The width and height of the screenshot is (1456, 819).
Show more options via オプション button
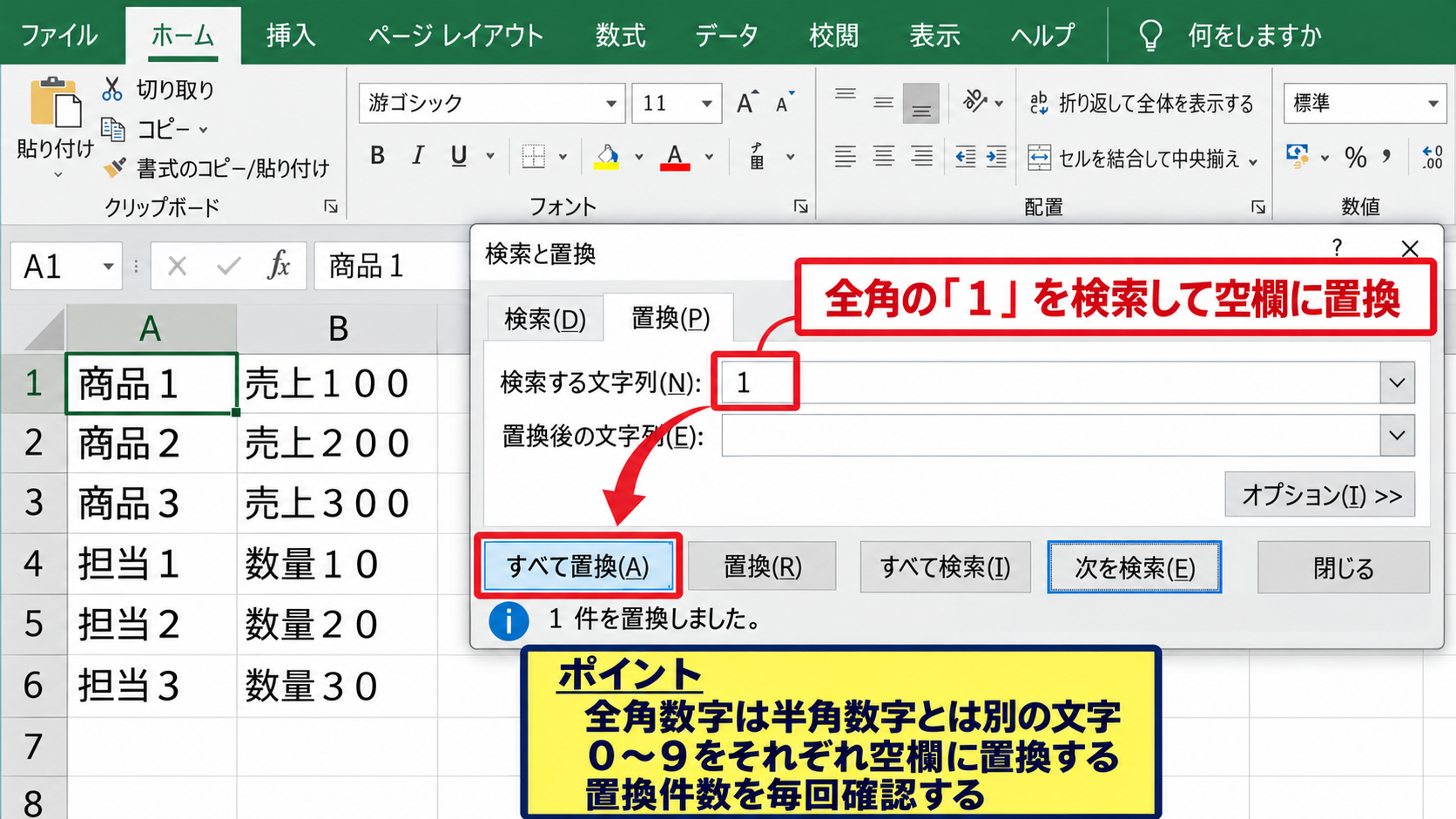coord(1320,495)
